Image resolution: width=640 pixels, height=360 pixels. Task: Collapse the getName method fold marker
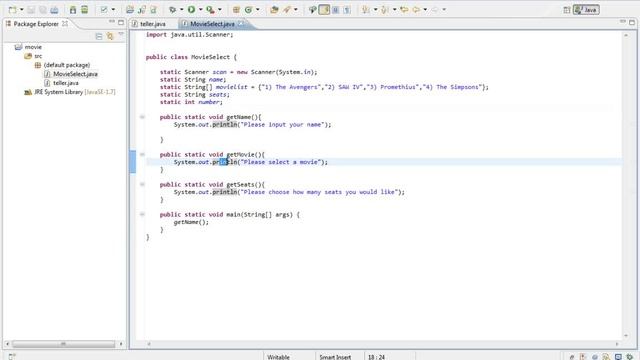click(142, 117)
